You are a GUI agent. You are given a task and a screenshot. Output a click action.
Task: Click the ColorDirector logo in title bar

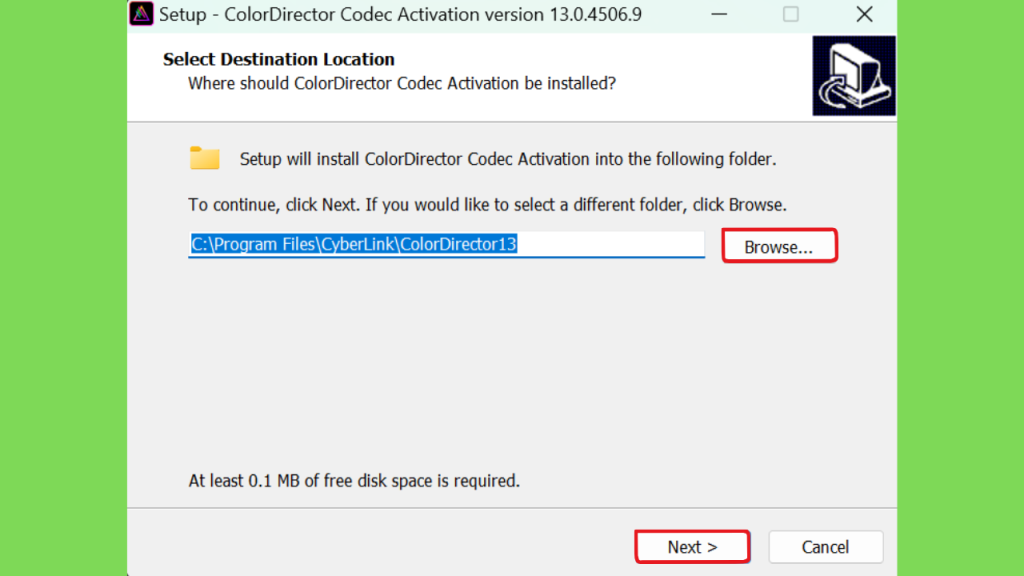coord(141,14)
